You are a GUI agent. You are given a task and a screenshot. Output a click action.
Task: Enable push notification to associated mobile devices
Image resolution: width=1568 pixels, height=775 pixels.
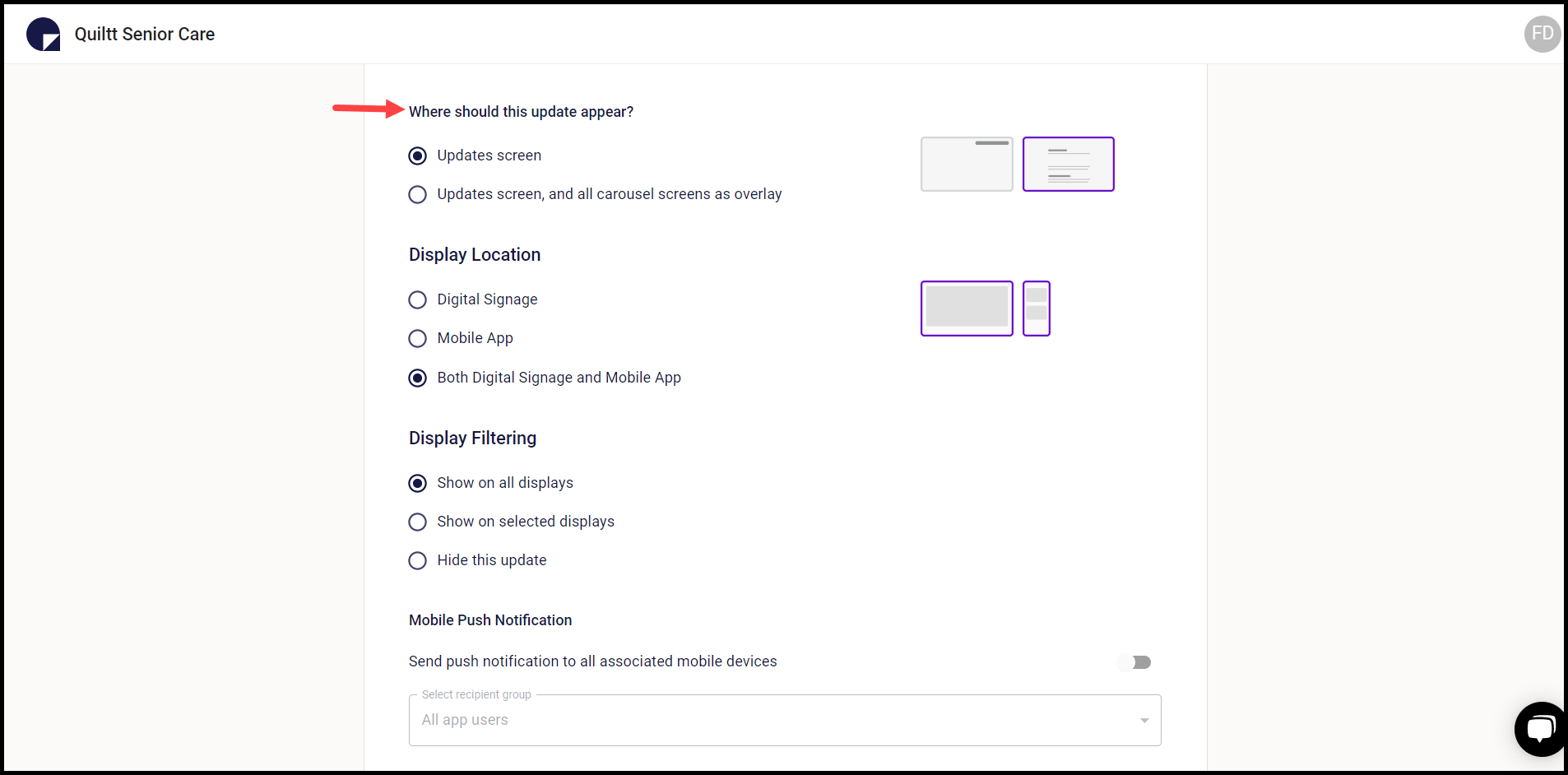(1135, 661)
